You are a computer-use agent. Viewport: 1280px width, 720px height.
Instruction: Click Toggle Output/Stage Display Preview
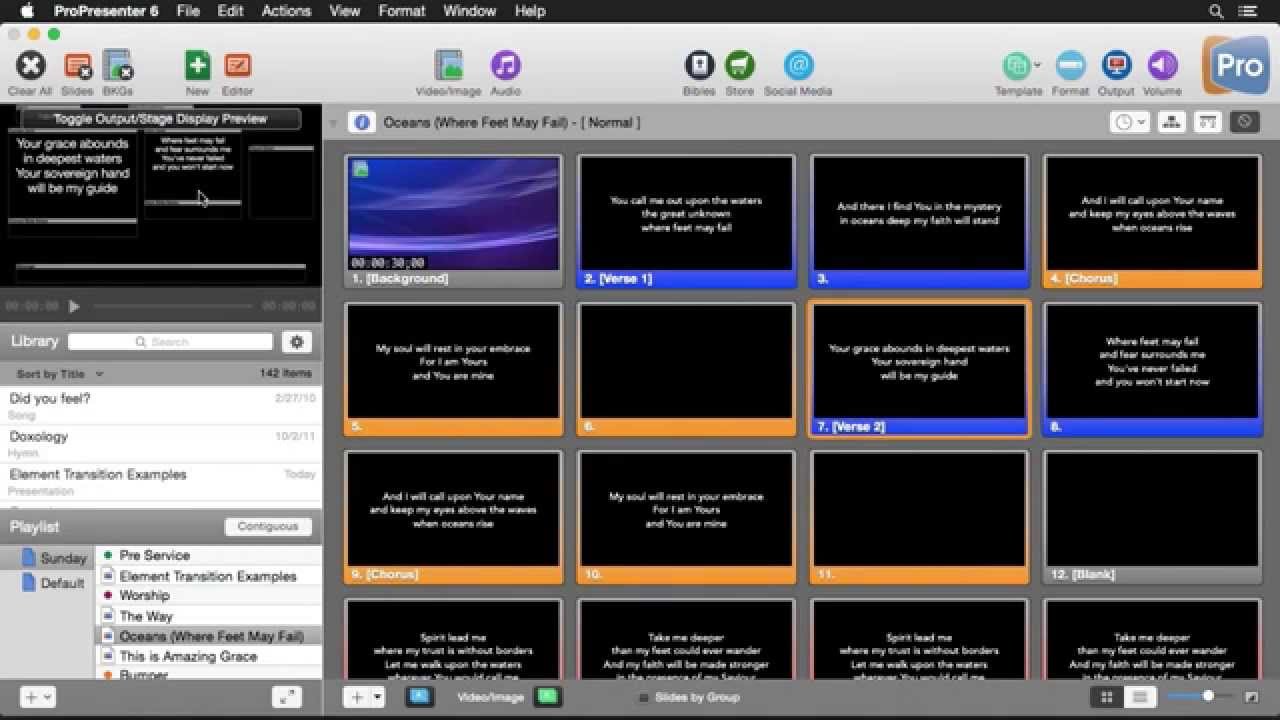pos(160,118)
